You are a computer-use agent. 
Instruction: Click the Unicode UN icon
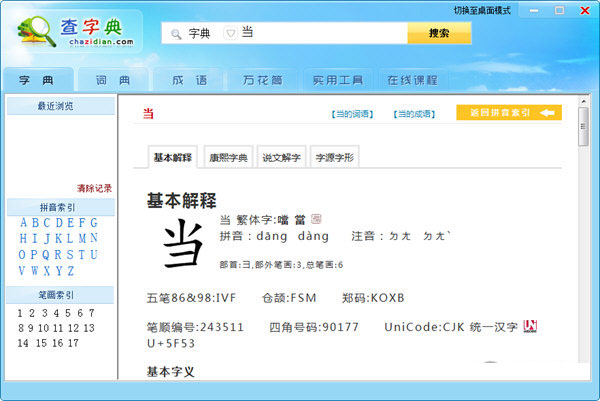pyautogui.click(x=530, y=326)
